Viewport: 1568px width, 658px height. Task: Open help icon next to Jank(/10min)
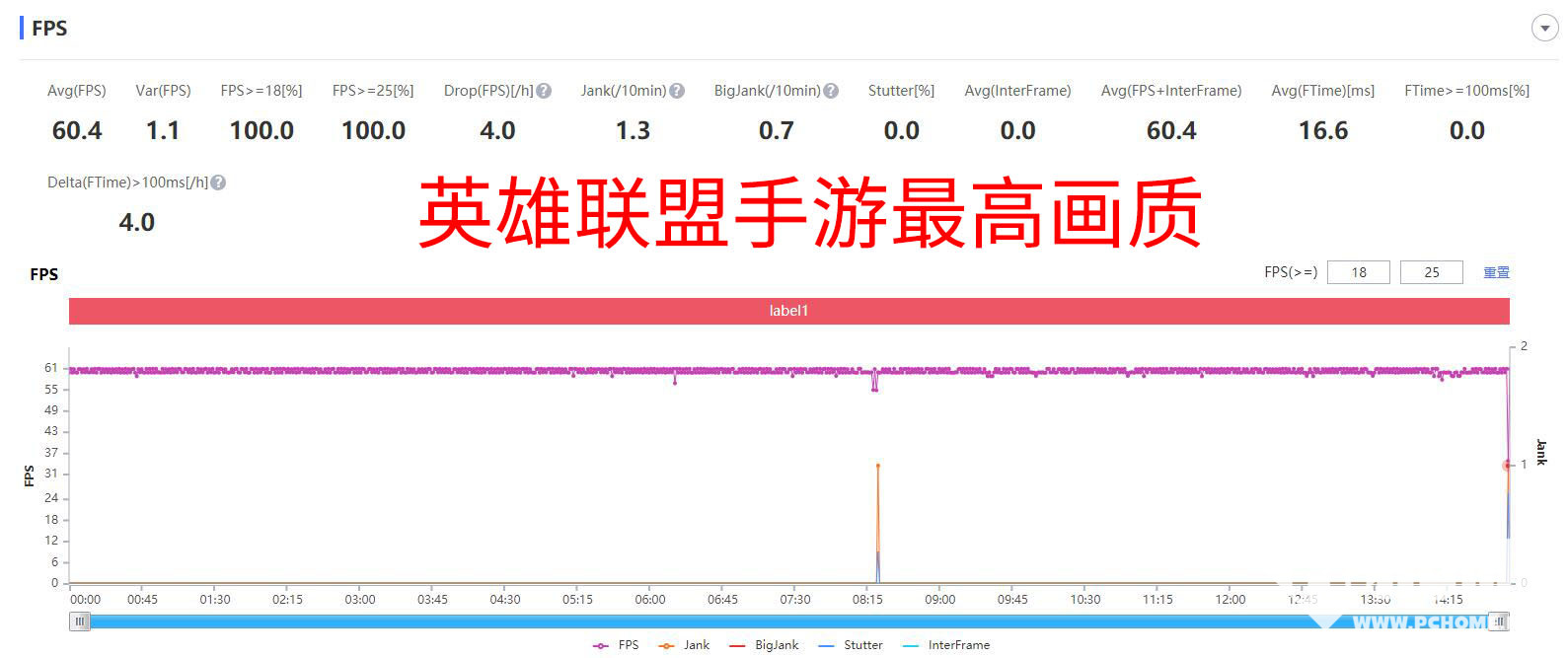(x=677, y=91)
